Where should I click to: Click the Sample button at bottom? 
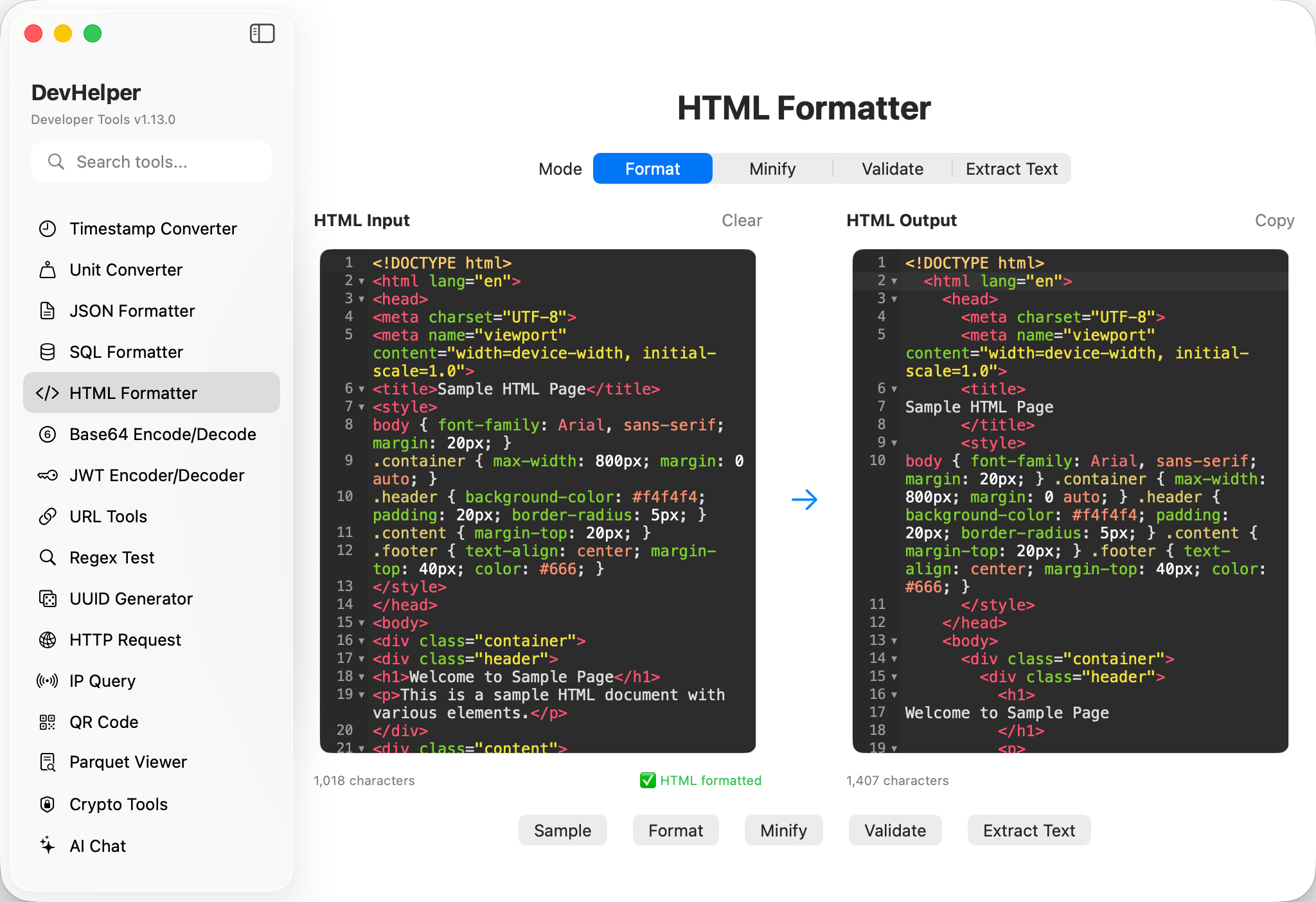(x=562, y=831)
